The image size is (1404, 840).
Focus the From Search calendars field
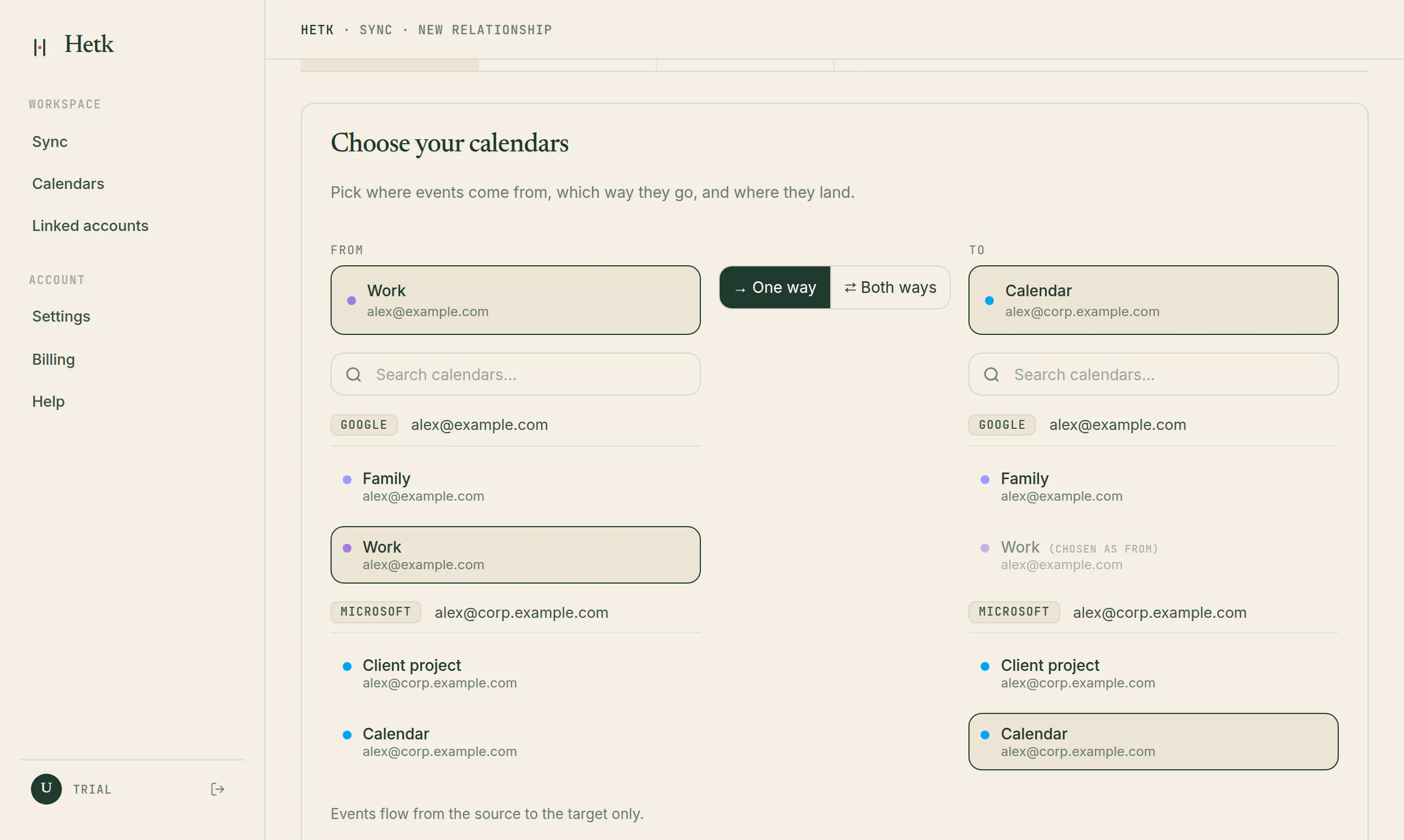click(515, 374)
